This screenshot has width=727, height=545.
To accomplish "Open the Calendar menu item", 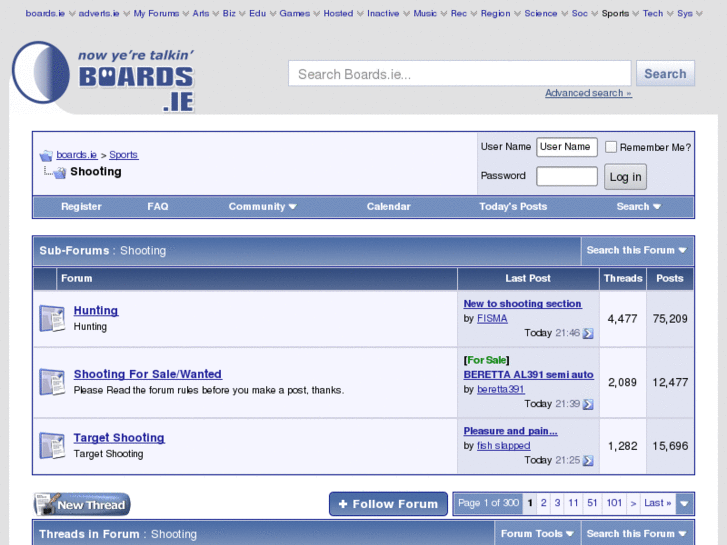I will 389,206.
